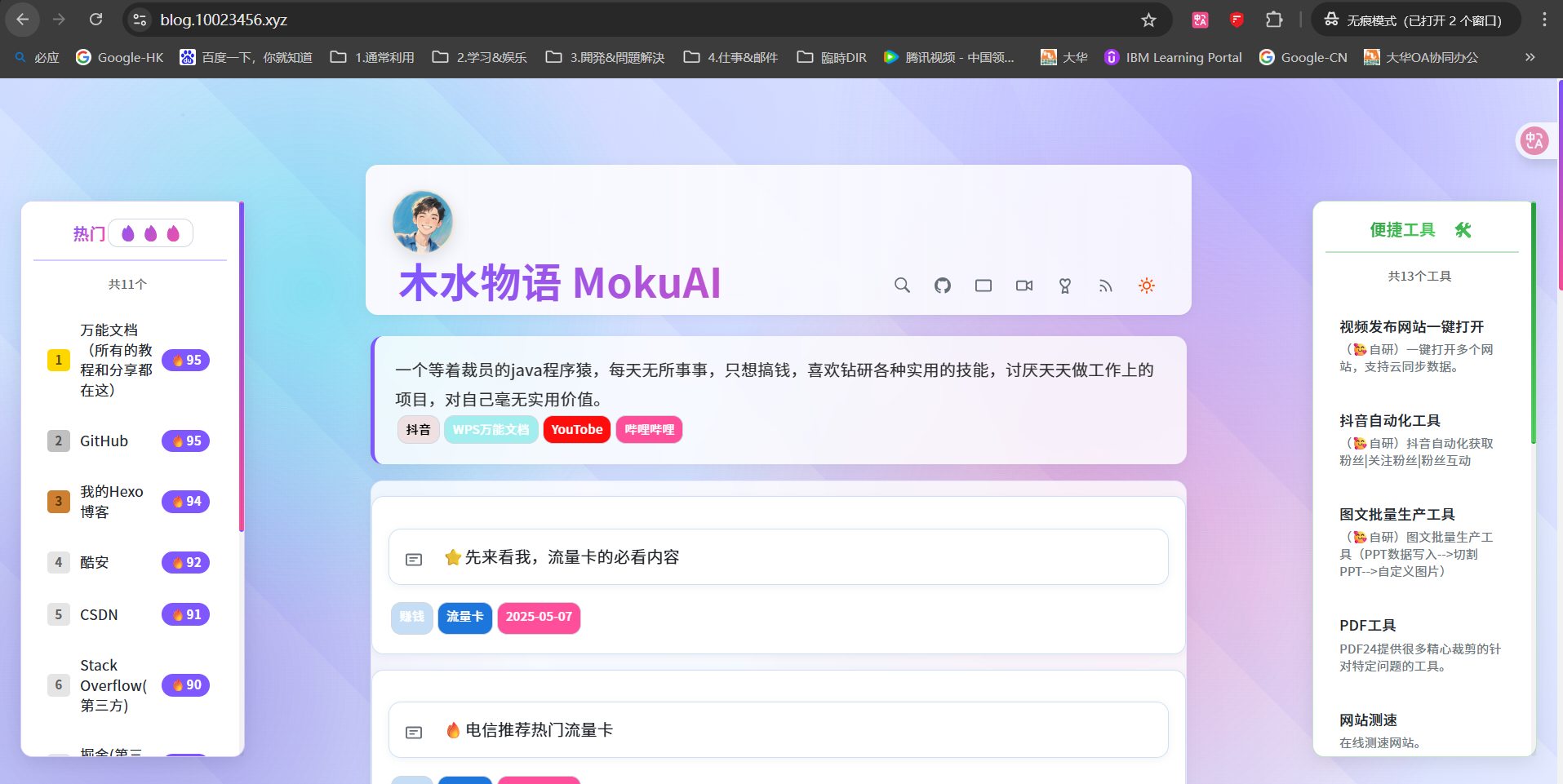
Task: Open browser extensions puzzle icon
Action: click(x=1274, y=20)
